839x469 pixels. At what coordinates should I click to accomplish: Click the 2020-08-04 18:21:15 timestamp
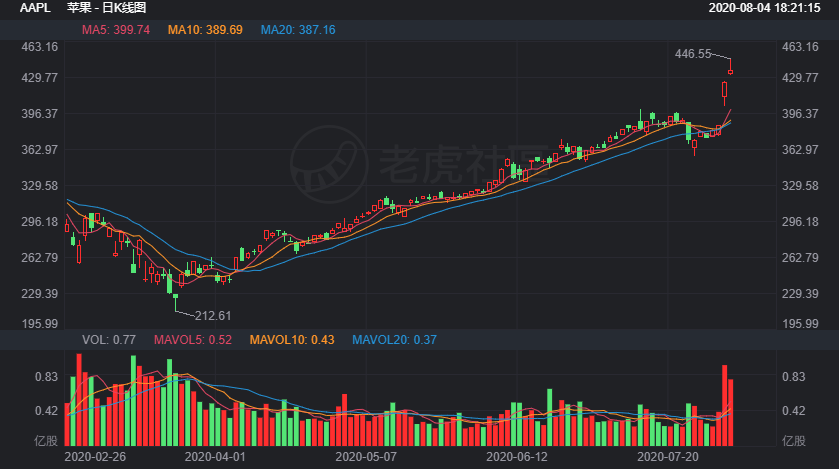click(764, 7)
